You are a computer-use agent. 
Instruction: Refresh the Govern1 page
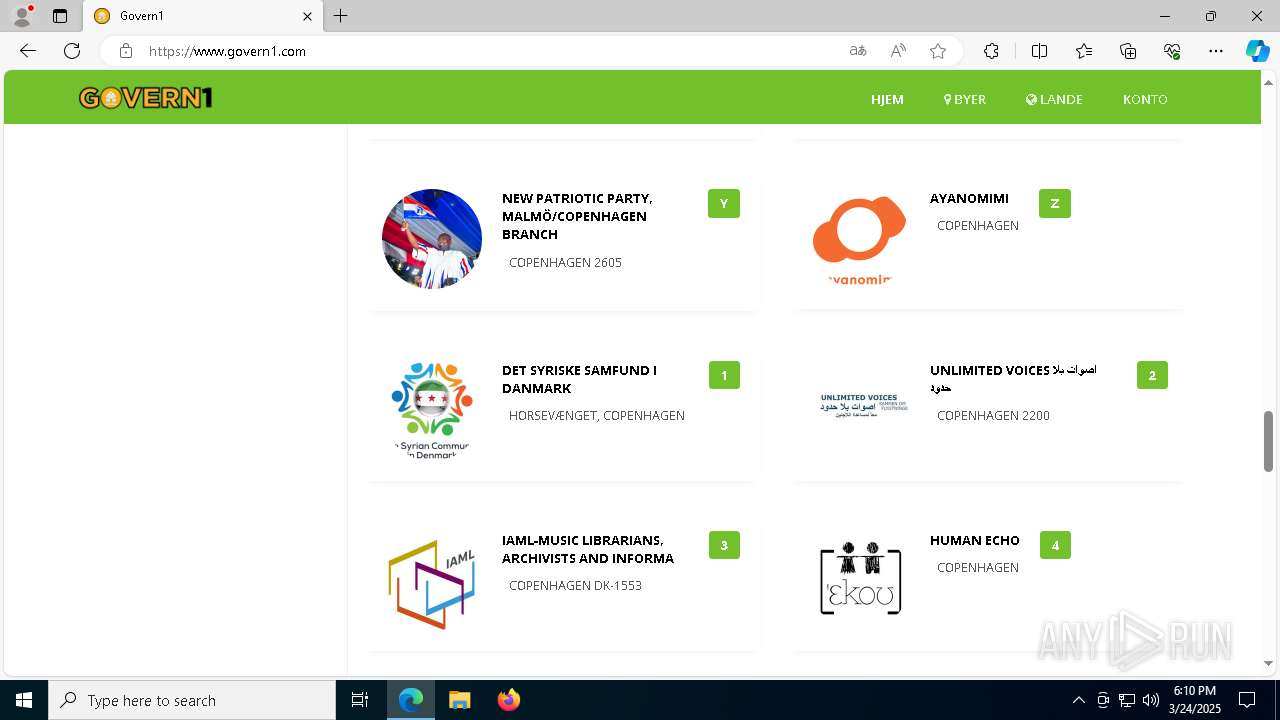pos(72,51)
